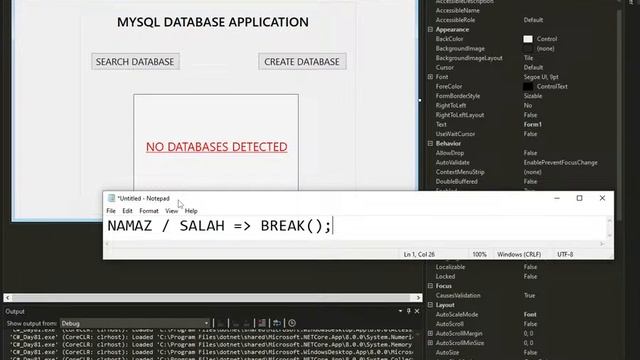Click the BackColor white color swatch
This screenshot has height=360, width=640.
click(528, 39)
